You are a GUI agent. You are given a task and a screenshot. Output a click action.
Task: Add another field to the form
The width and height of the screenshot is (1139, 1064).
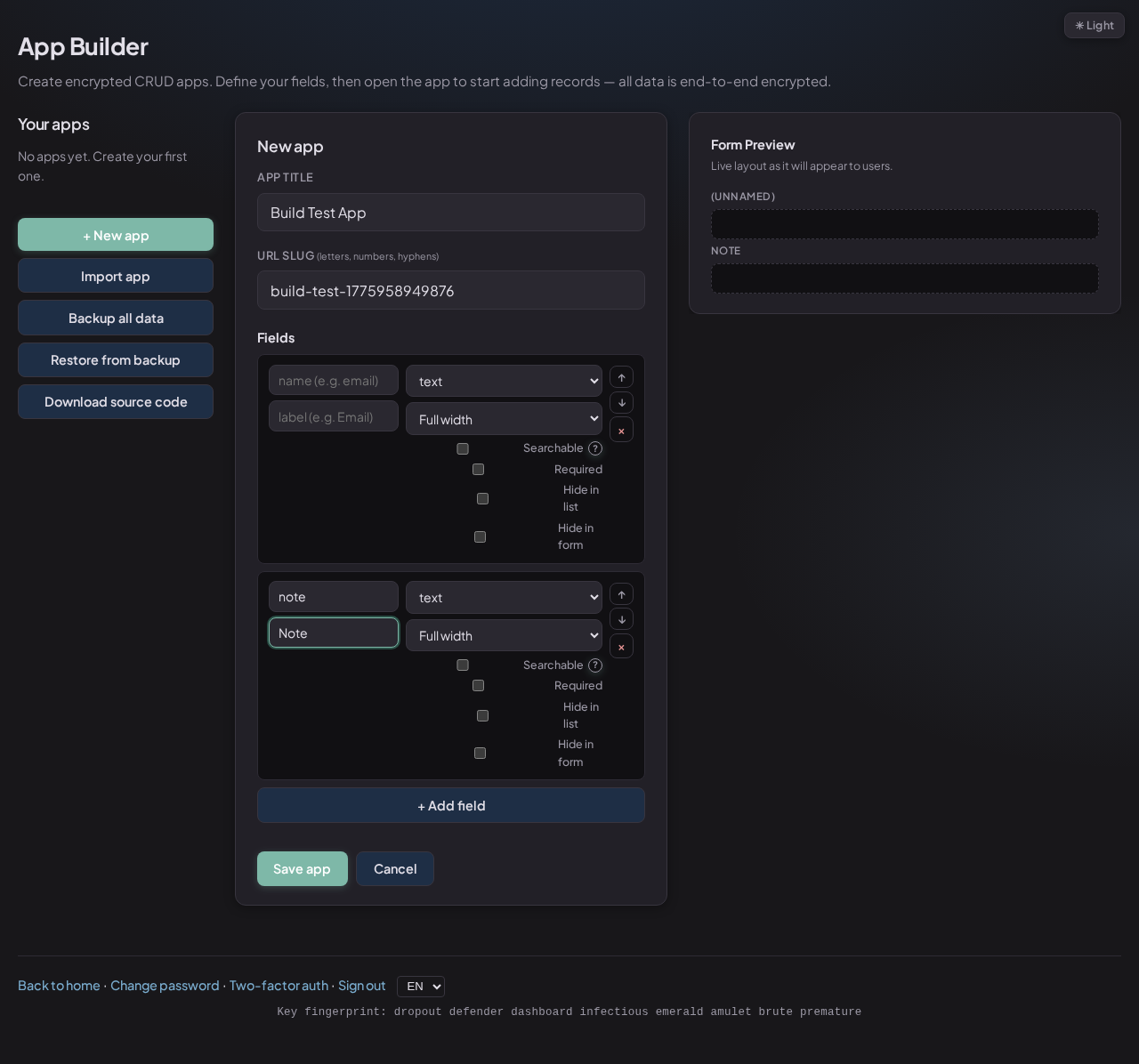pyautogui.click(x=451, y=805)
